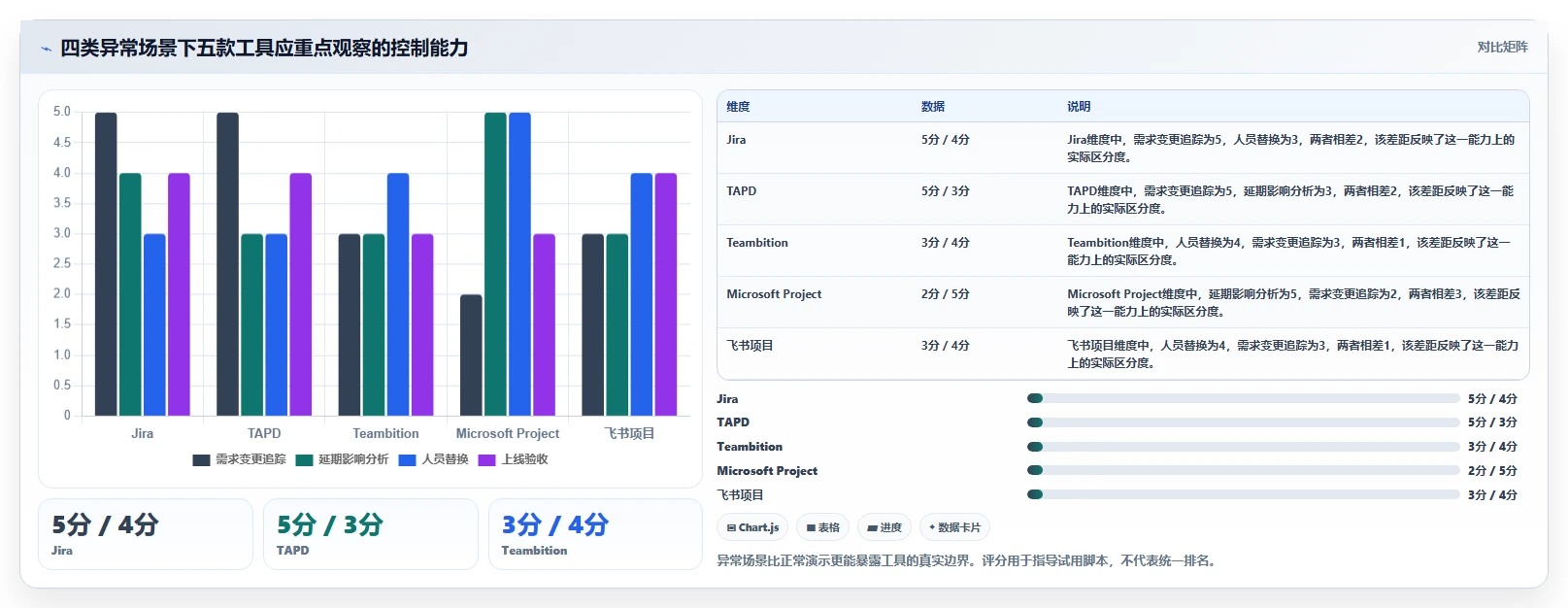Open the Jira 5分 / 4分 summary card
Image resolution: width=1568 pixels, height=608 pixels.
pos(146,534)
